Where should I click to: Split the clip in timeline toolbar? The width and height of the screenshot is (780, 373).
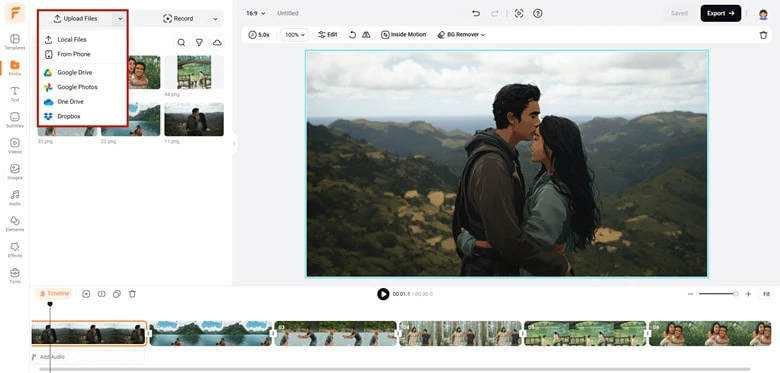(x=101, y=294)
